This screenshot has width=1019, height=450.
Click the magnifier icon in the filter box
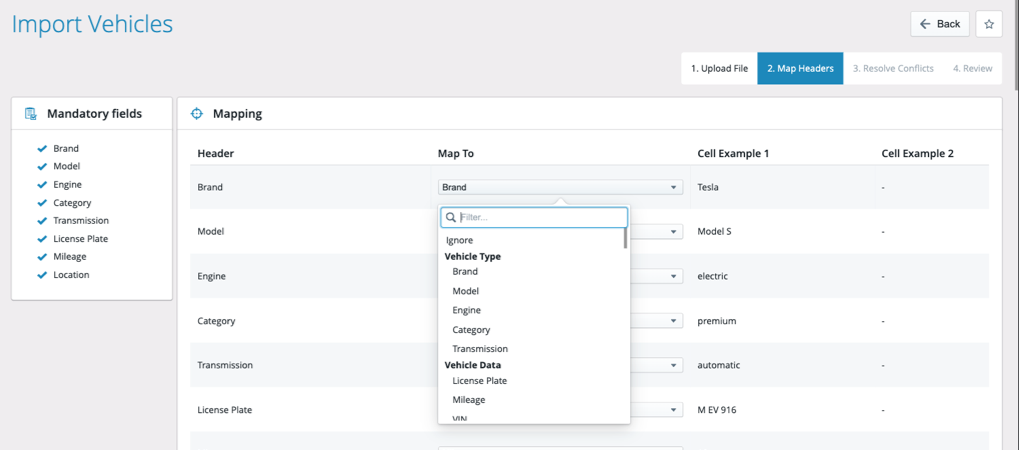coord(450,217)
